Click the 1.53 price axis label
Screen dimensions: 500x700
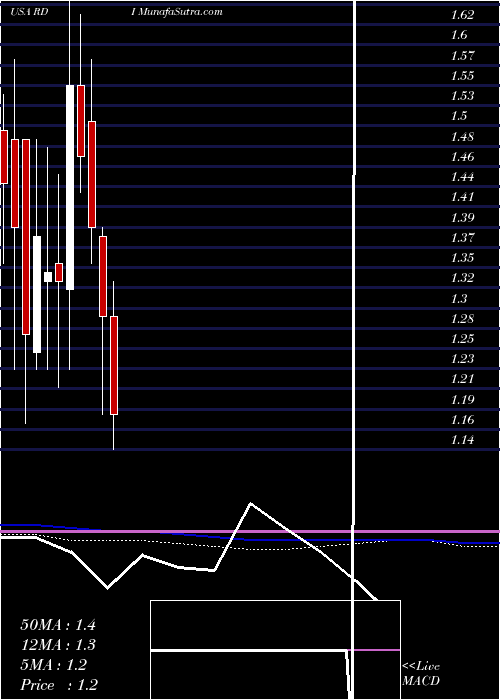(462, 96)
